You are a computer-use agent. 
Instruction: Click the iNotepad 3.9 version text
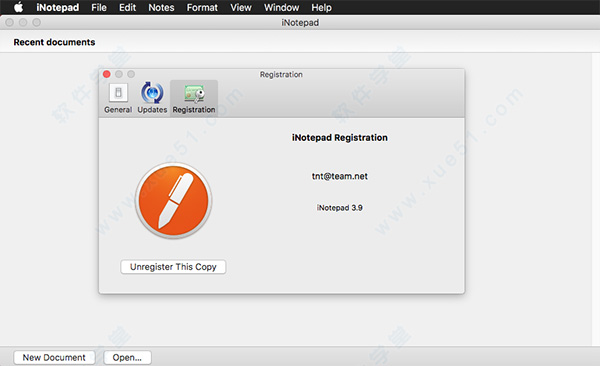pyautogui.click(x=340, y=208)
